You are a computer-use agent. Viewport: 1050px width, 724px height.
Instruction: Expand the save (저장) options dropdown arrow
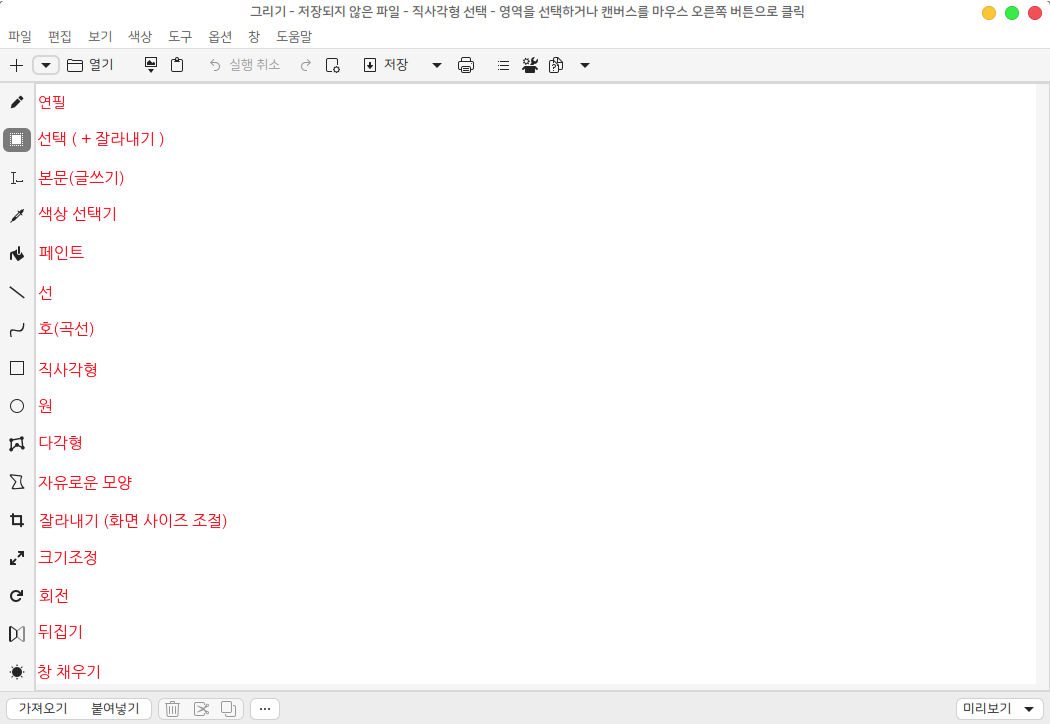click(436, 65)
